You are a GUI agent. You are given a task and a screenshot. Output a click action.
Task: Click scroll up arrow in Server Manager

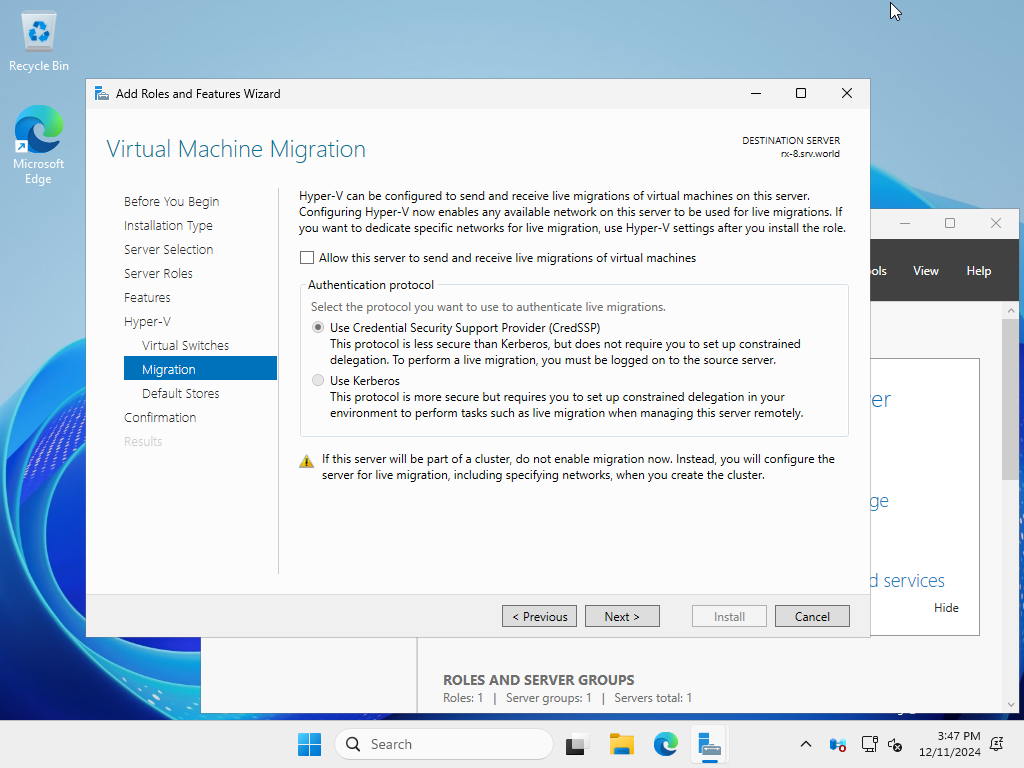pyautogui.click(x=1011, y=311)
